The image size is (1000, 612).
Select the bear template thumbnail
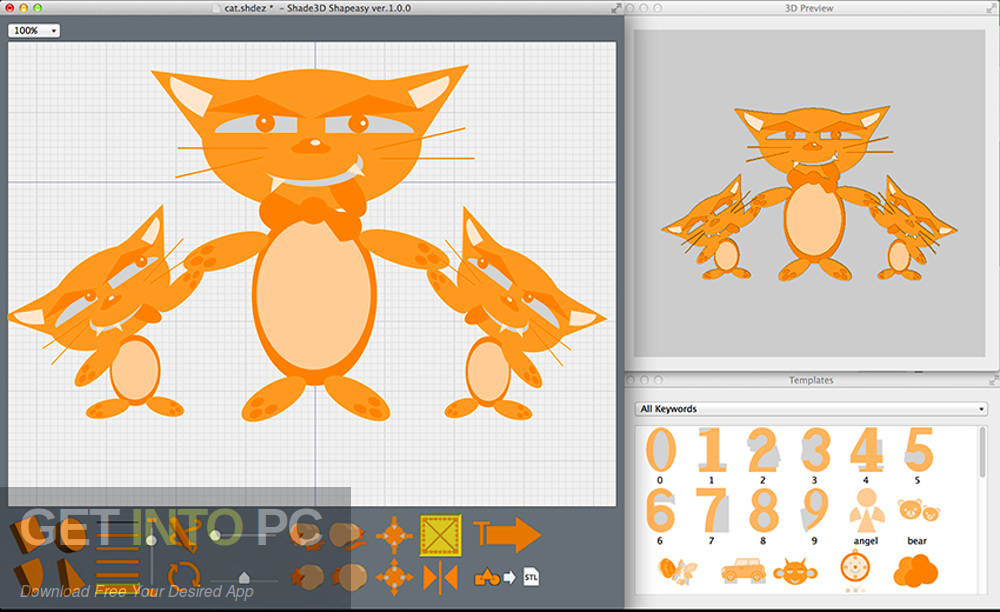click(x=917, y=512)
